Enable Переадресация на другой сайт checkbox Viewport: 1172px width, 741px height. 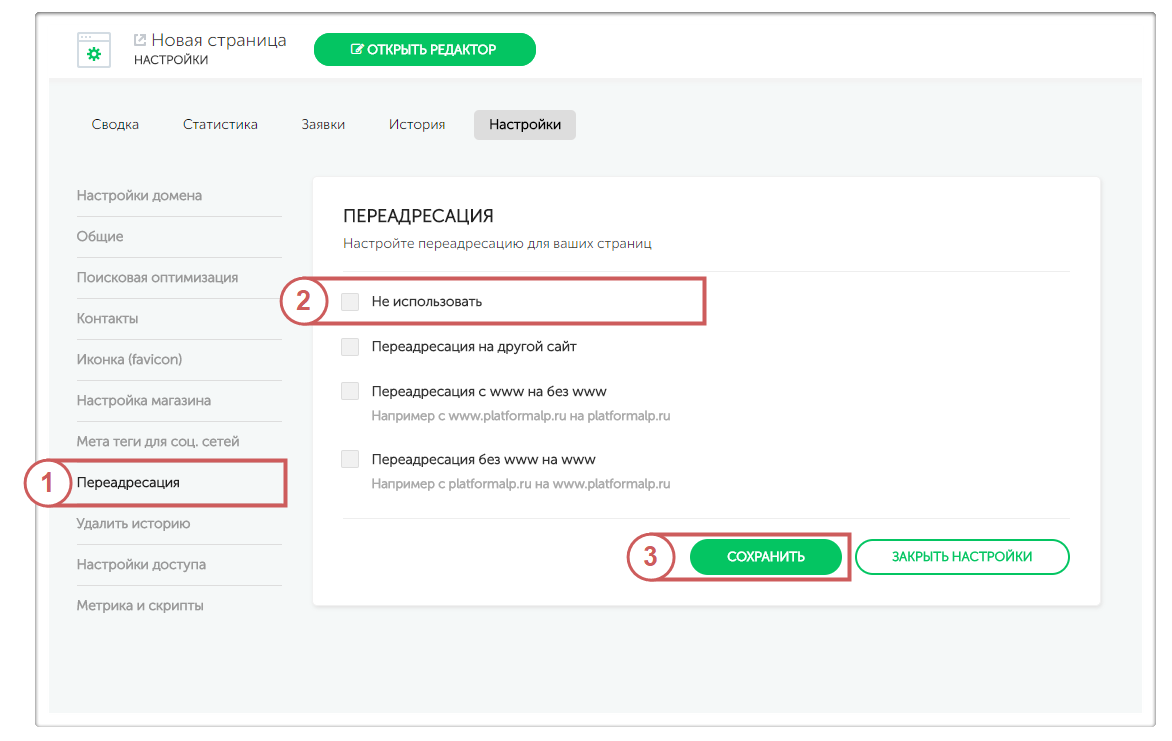(350, 347)
